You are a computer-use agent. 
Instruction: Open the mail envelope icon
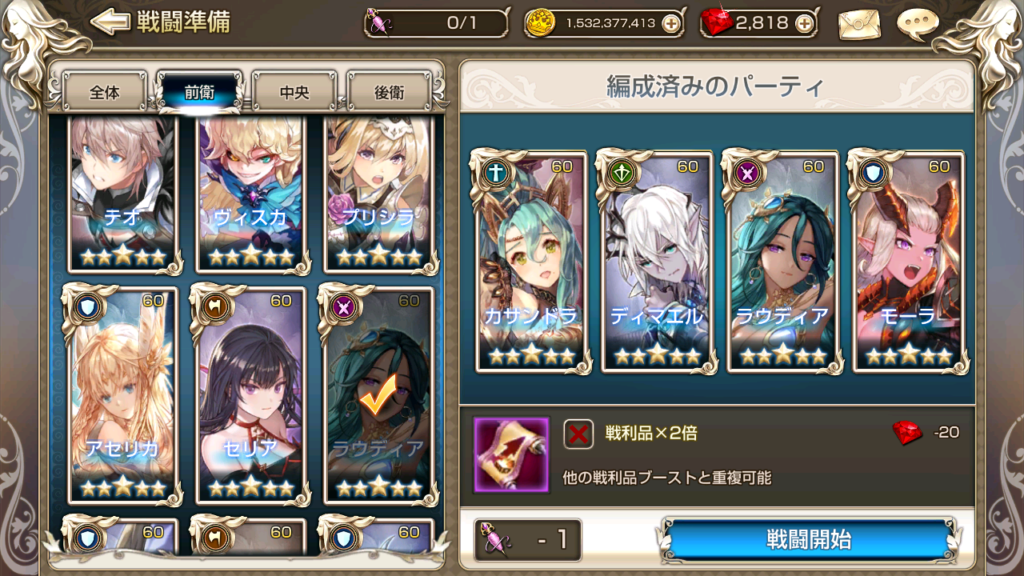[x=859, y=24]
